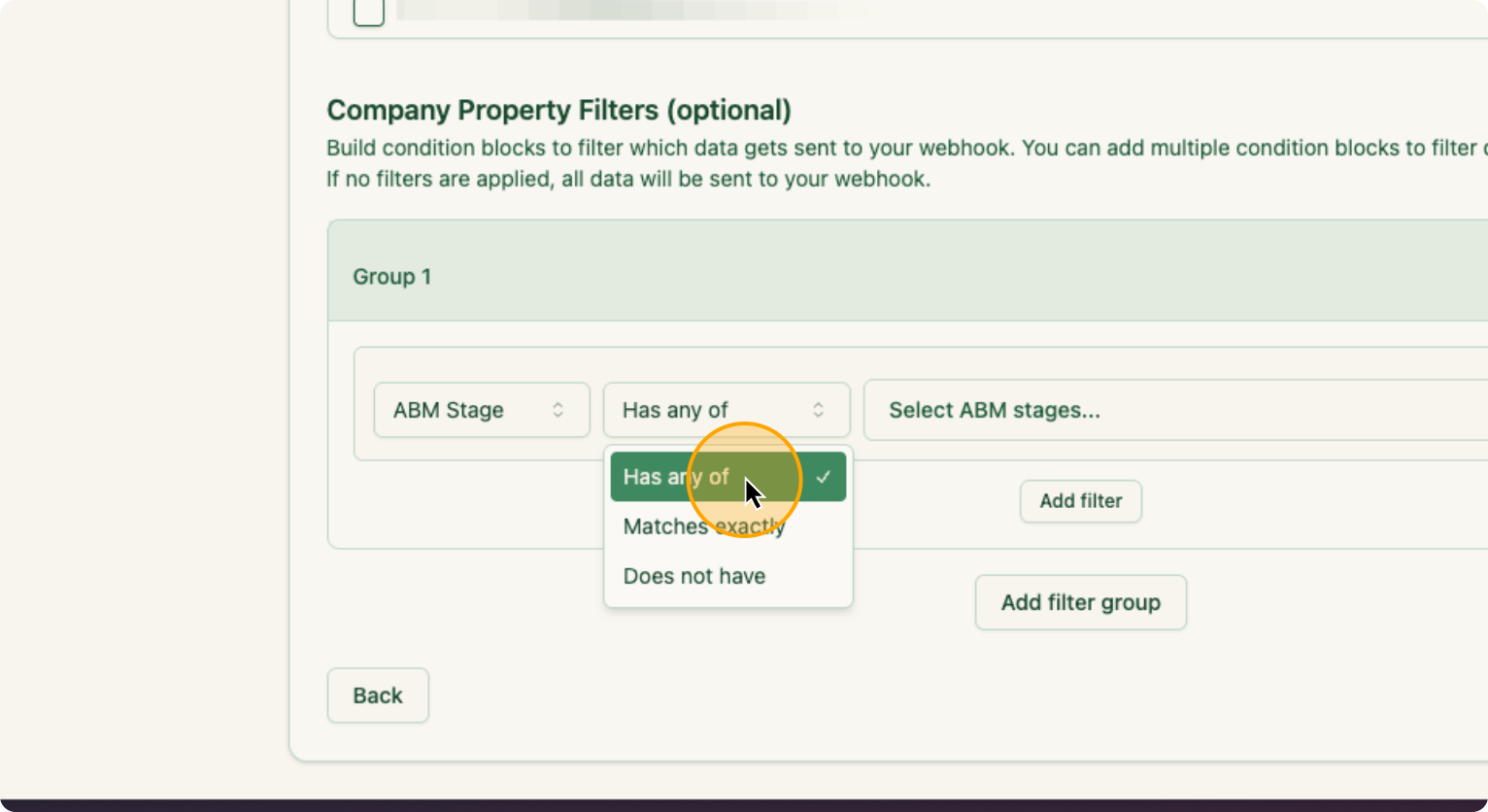Click the dark strip at the window bottom

[744, 805]
